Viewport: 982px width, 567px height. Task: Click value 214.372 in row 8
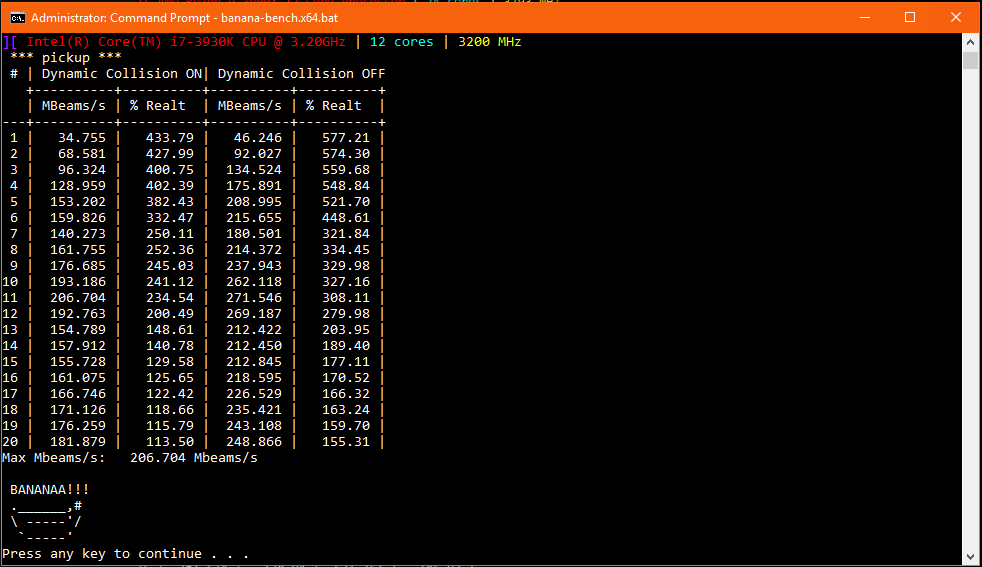[254, 250]
